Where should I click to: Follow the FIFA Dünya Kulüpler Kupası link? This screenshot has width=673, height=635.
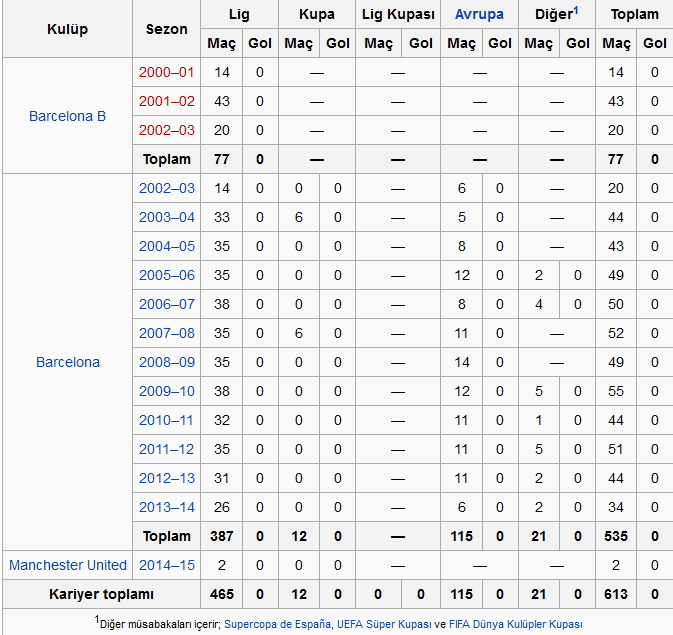[x=515, y=624]
